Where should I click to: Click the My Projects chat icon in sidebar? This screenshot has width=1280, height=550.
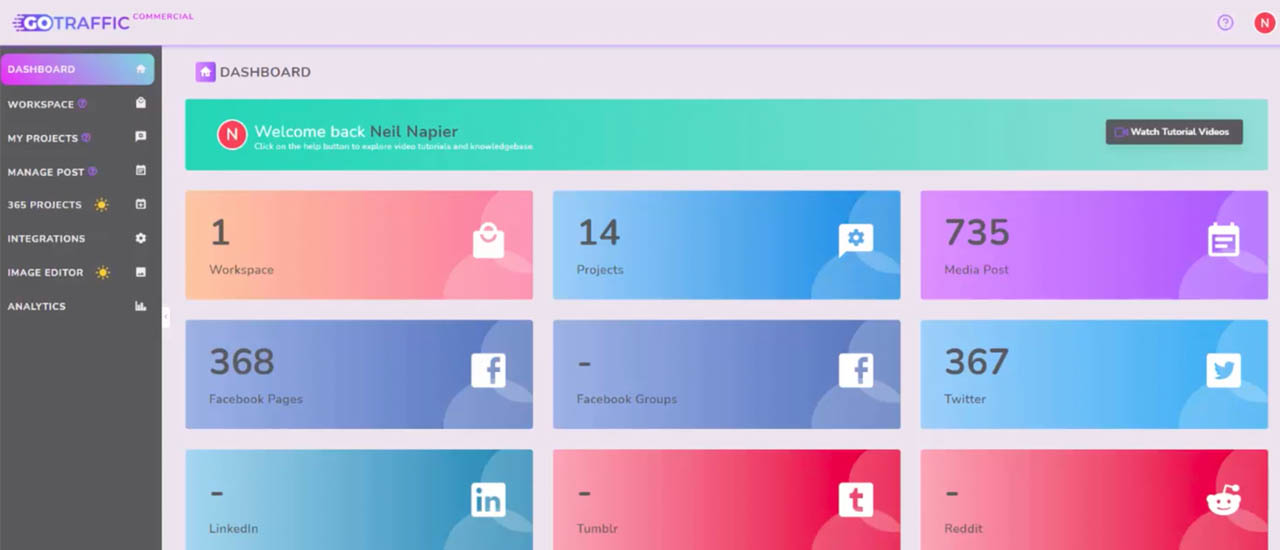click(141, 137)
